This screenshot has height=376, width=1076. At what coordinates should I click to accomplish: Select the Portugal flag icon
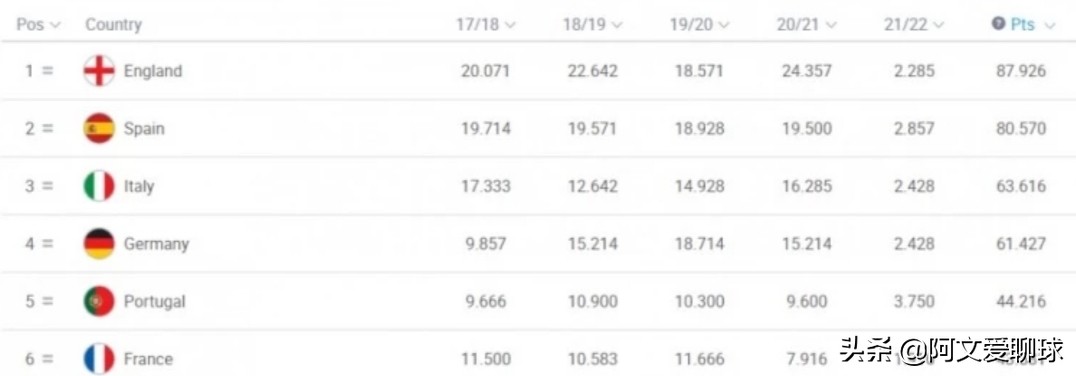click(x=99, y=301)
